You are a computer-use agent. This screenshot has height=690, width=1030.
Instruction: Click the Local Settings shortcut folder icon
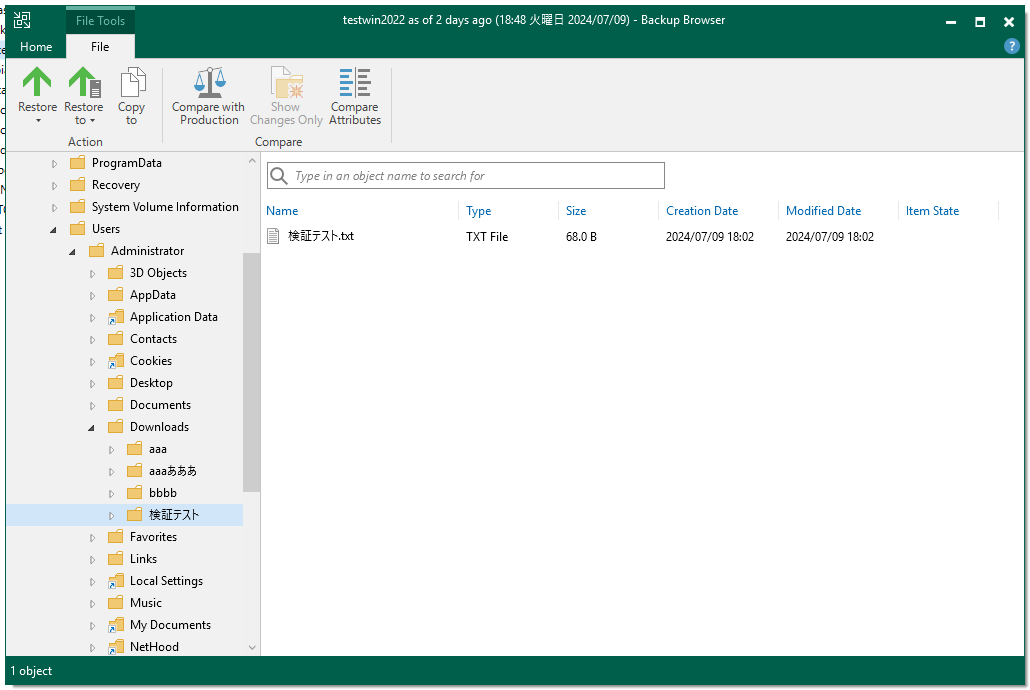coord(116,581)
